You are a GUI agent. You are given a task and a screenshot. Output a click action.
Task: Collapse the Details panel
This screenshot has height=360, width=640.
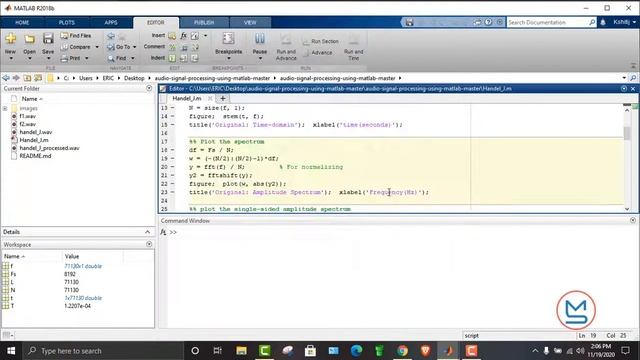click(x=147, y=232)
